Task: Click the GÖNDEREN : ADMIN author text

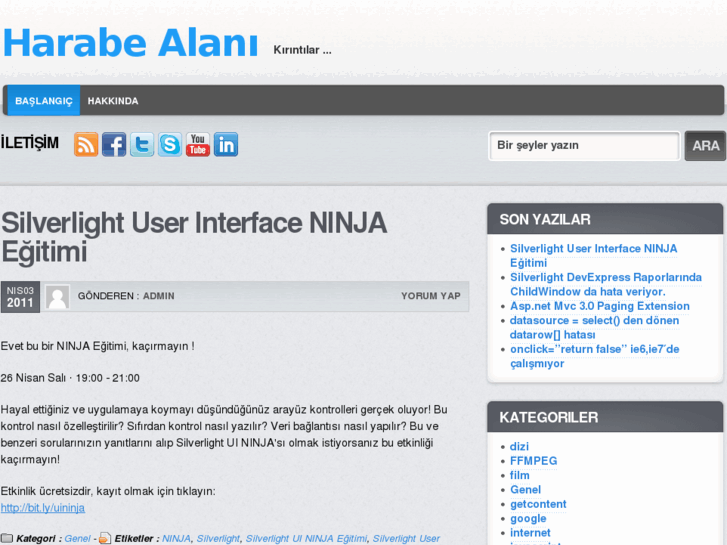Action: click(x=126, y=296)
